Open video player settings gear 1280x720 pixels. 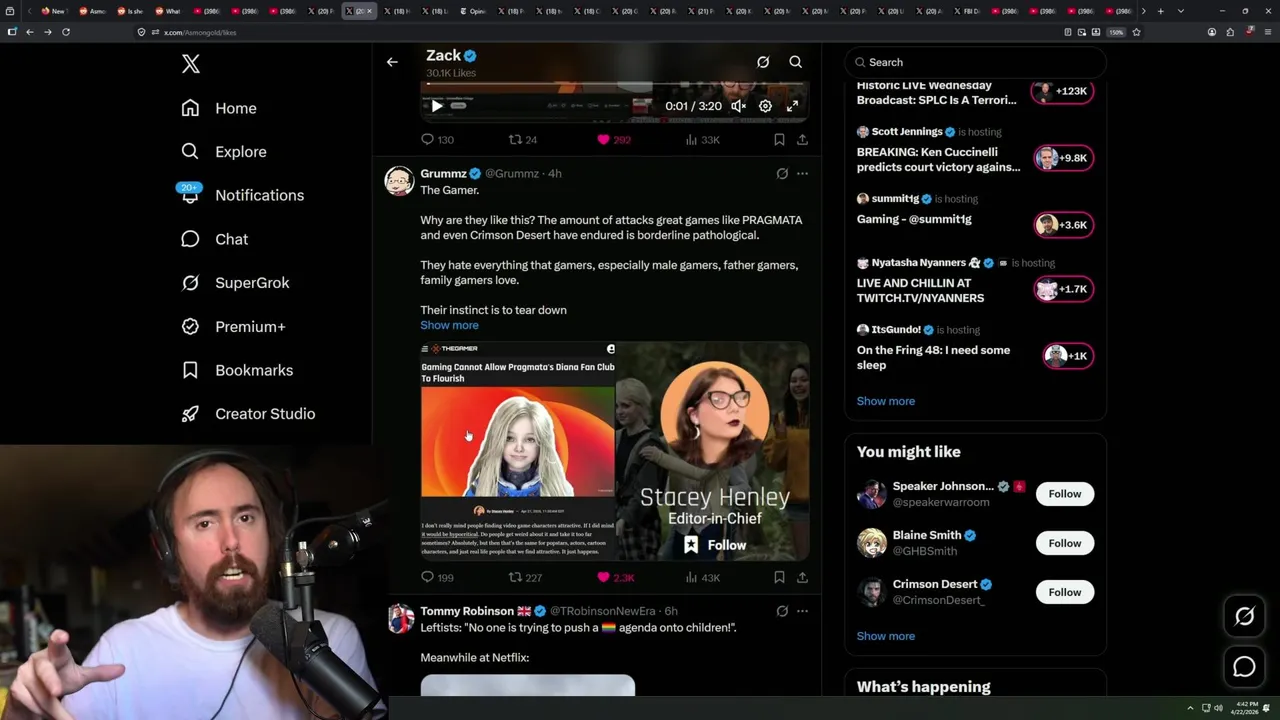pyautogui.click(x=765, y=106)
